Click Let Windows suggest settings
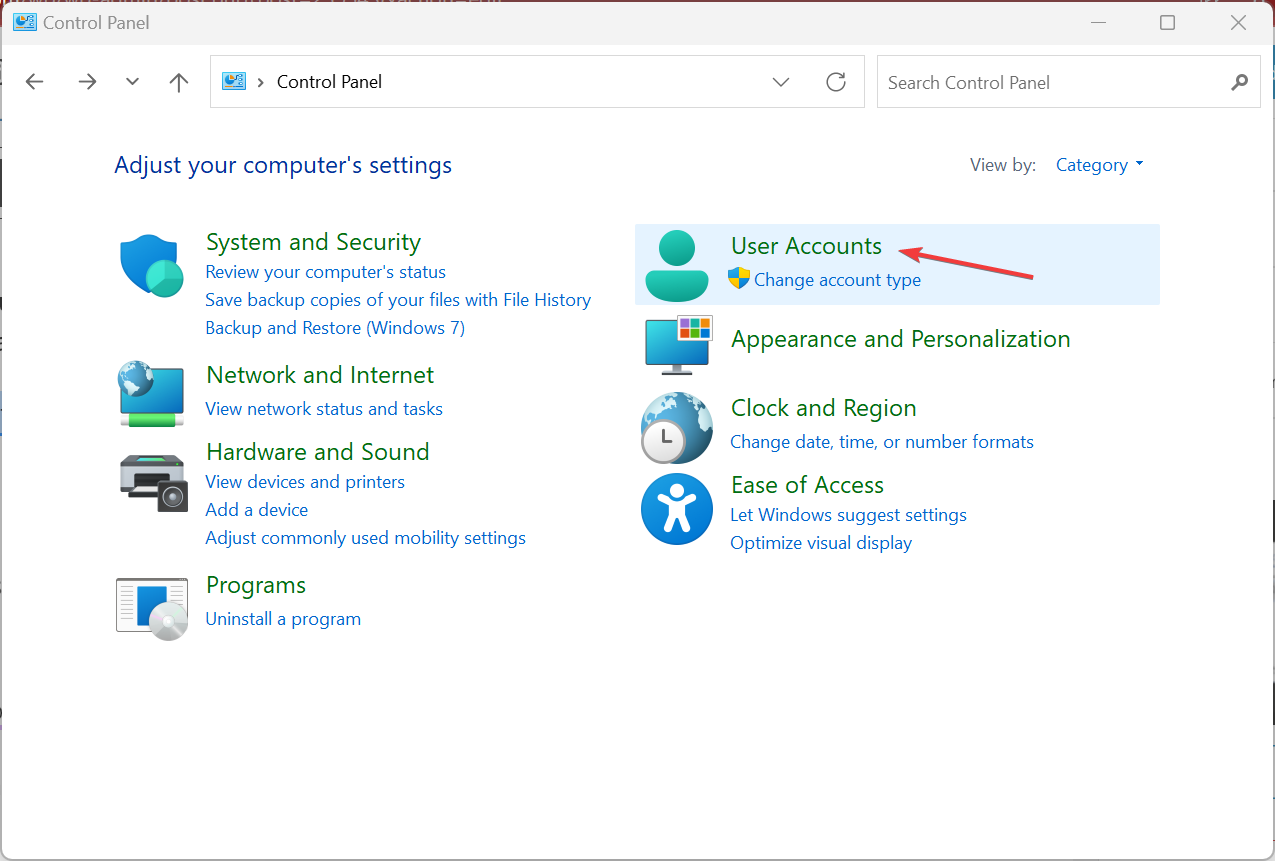 pyautogui.click(x=848, y=515)
